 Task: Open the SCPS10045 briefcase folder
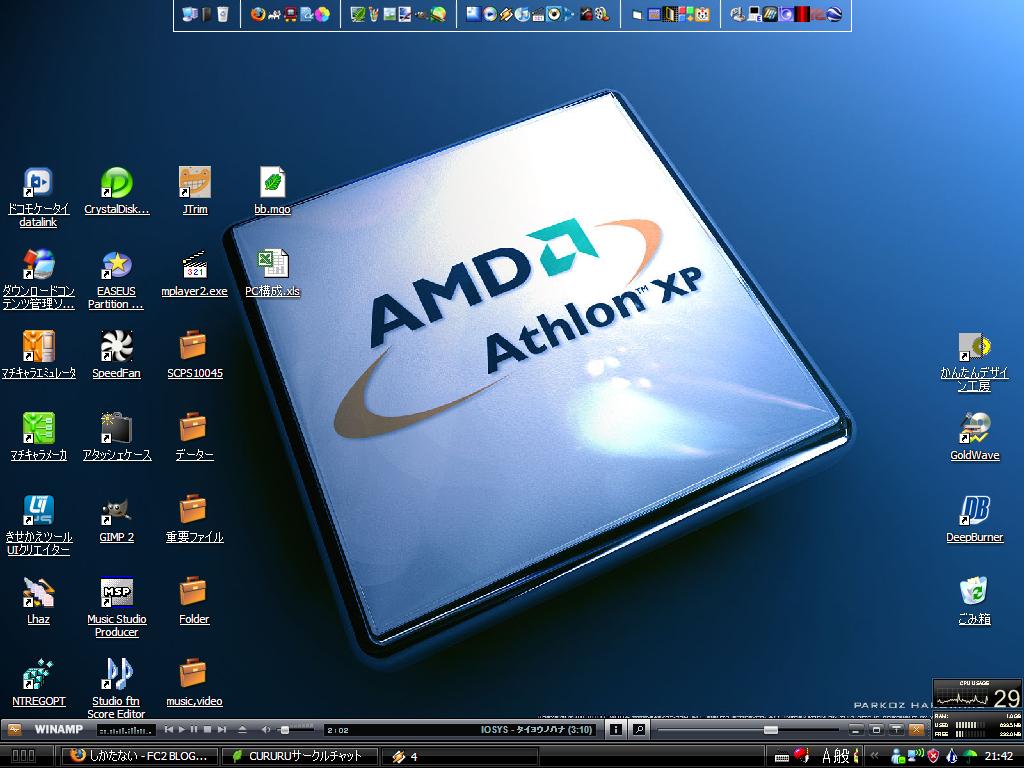[x=195, y=355]
